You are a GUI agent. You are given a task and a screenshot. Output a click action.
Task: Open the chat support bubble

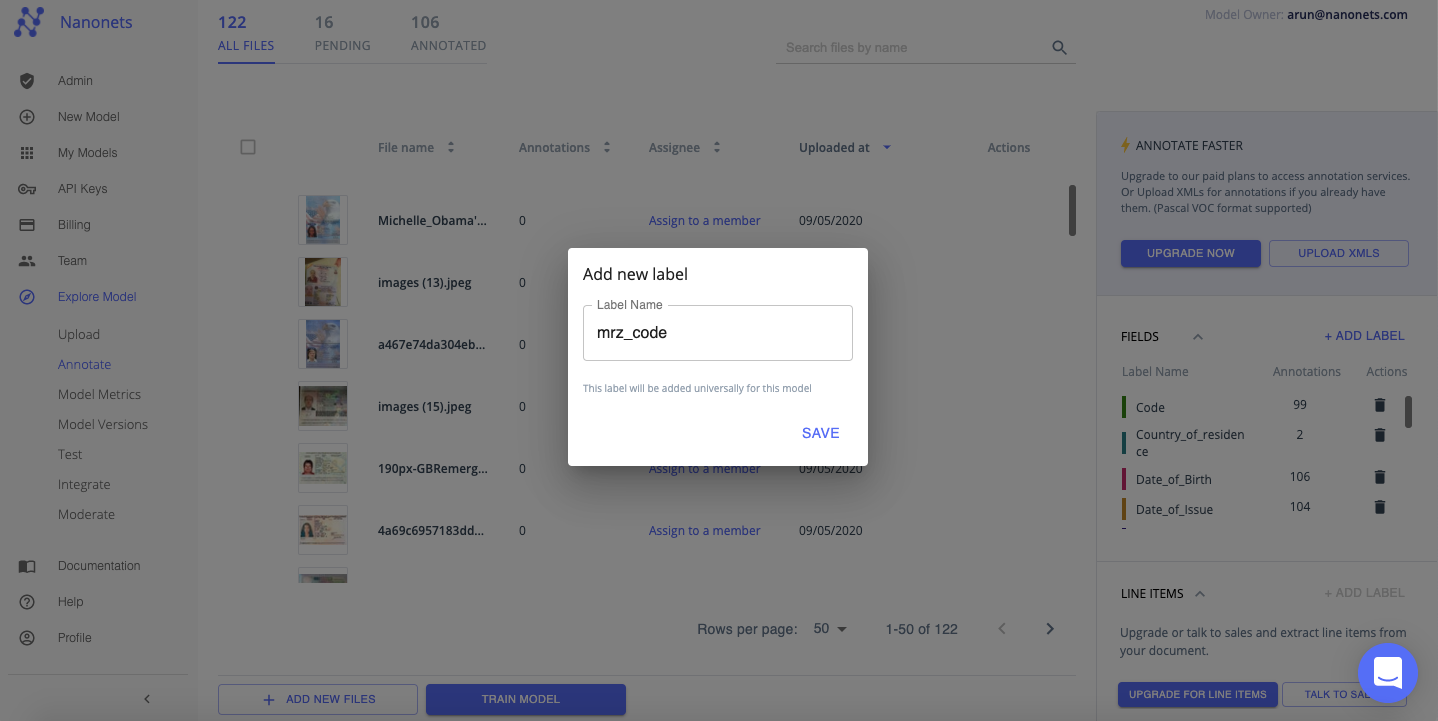coord(1387,673)
